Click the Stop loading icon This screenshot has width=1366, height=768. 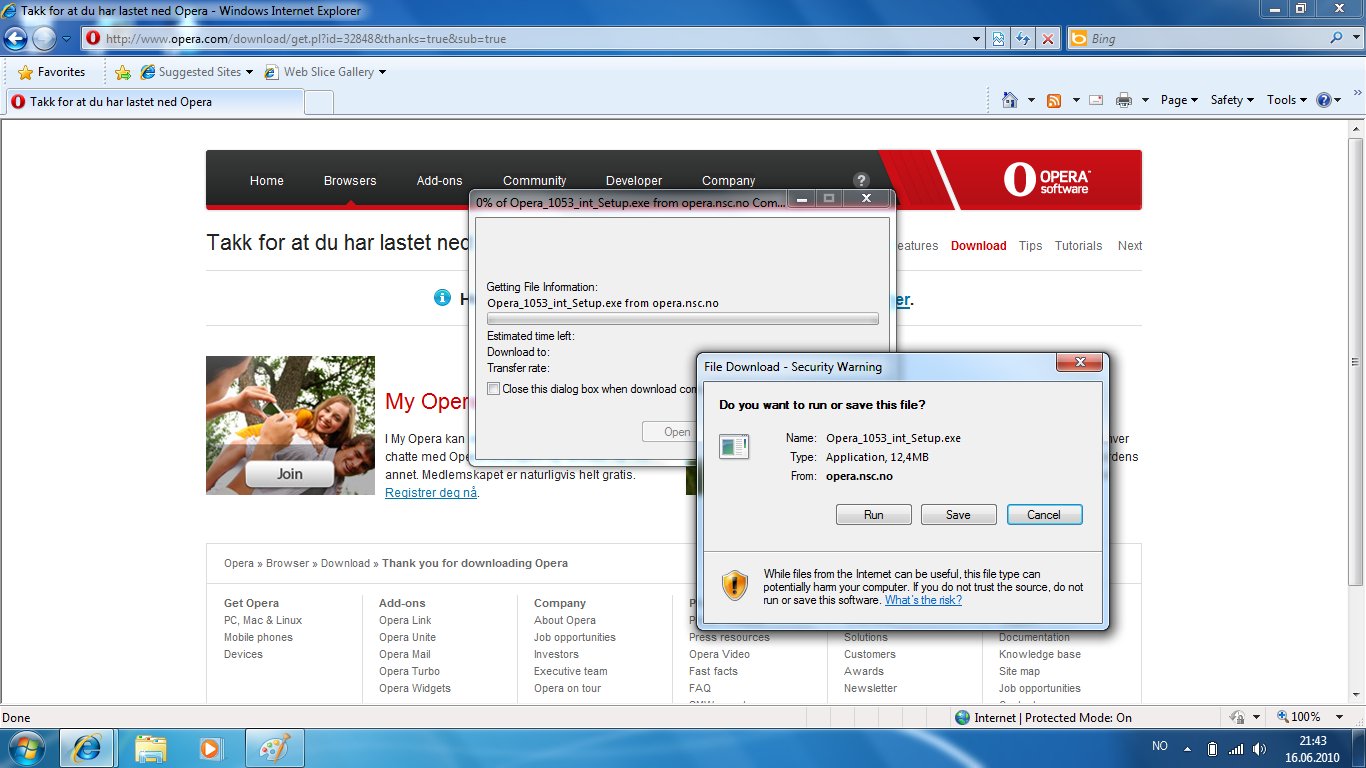tap(1047, 39)
